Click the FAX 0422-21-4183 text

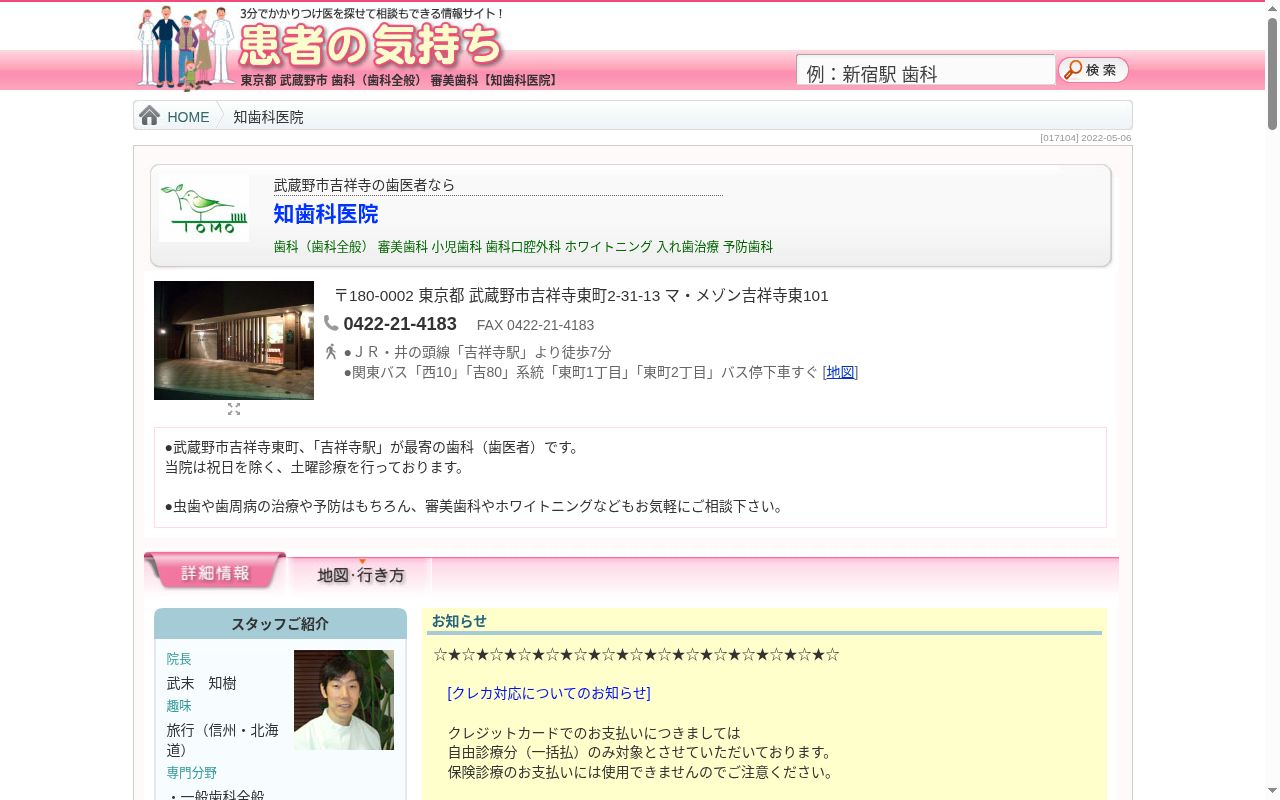coord(535,325)
